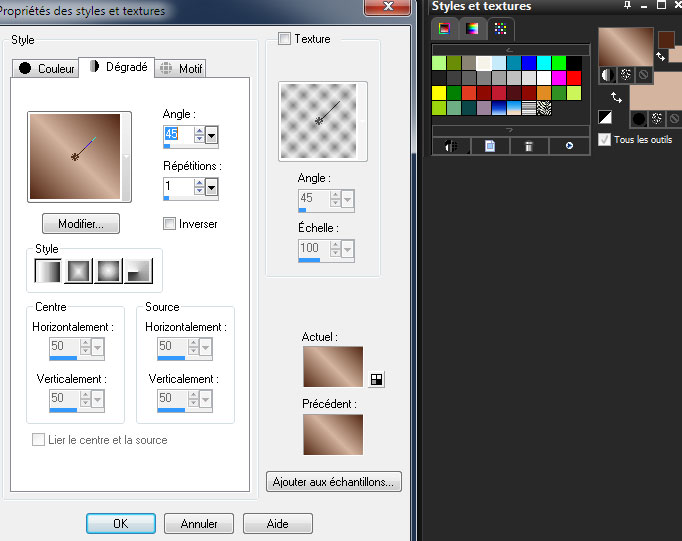682x541 pixels.
Task: Click the new swatch page icon
Action: click(490, 146)
